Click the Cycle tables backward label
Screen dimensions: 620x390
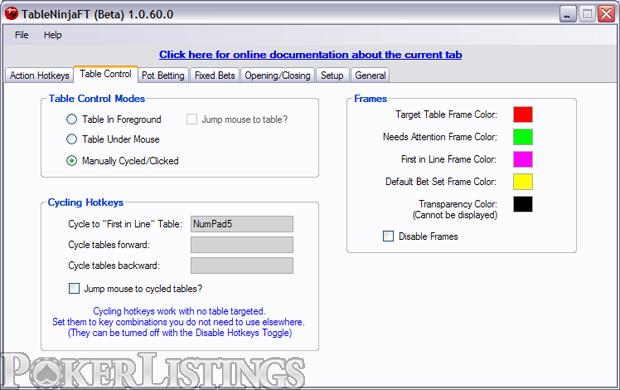tap(114, 265)
